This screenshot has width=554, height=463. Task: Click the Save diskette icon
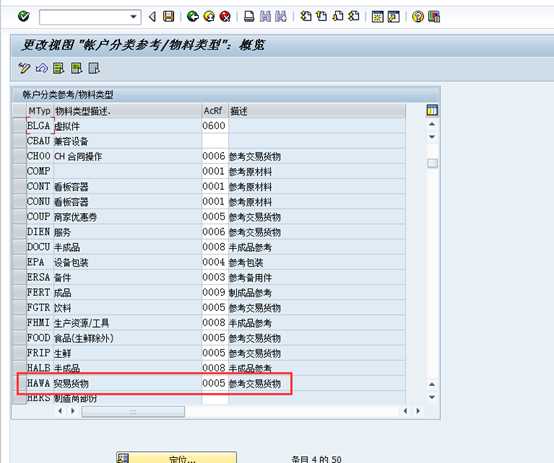169,16
